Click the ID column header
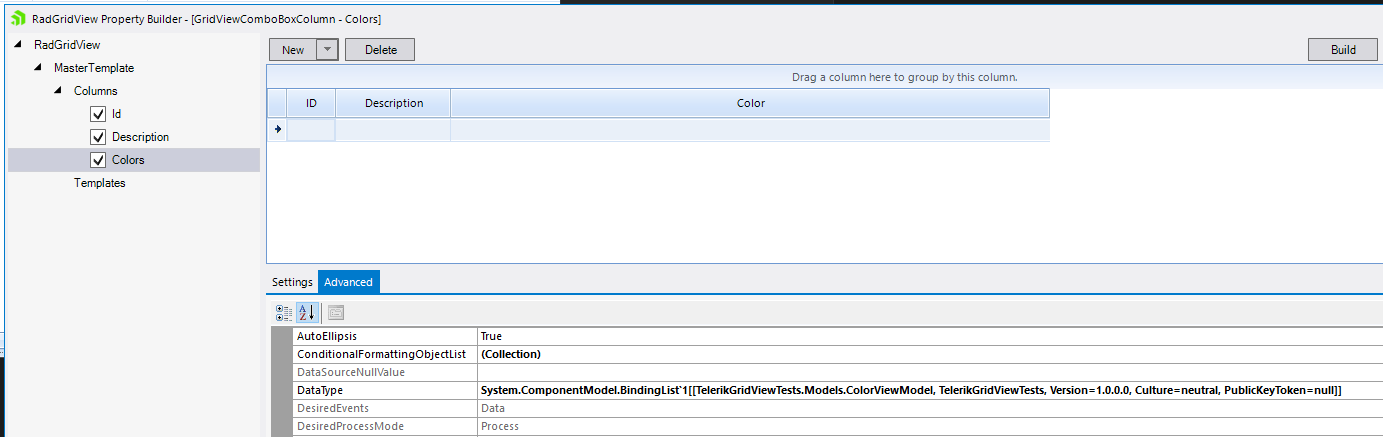 311,103
